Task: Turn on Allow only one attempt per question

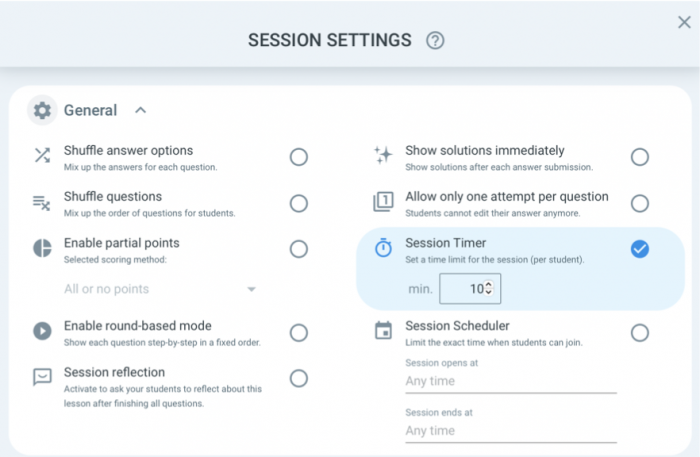Action: click(640, 204)
